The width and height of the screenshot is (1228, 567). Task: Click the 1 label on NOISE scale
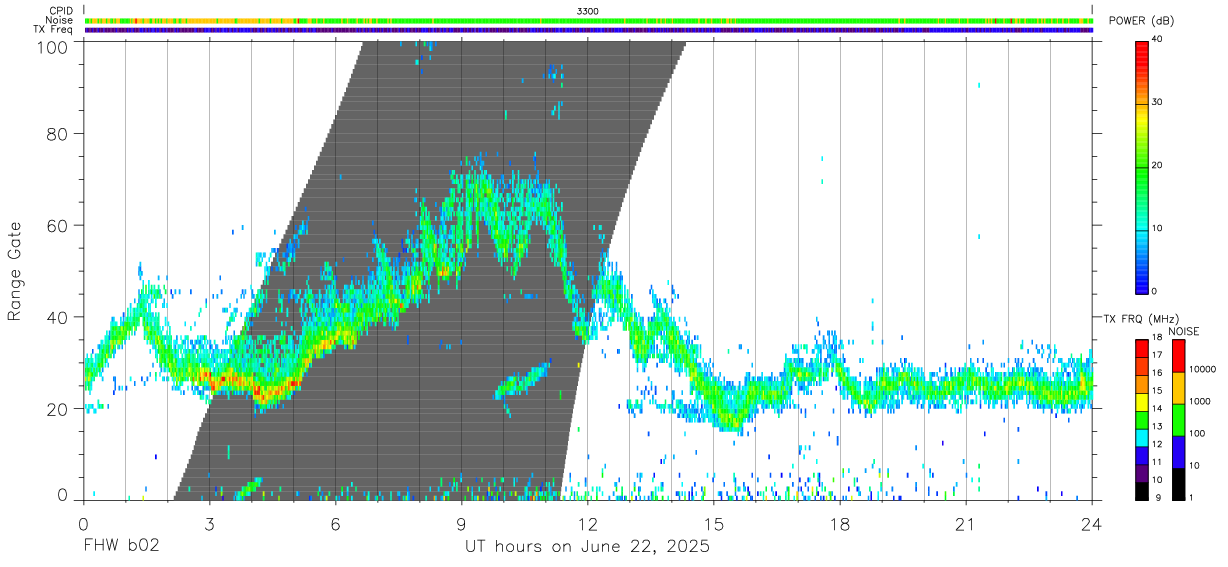point(1192,497)
